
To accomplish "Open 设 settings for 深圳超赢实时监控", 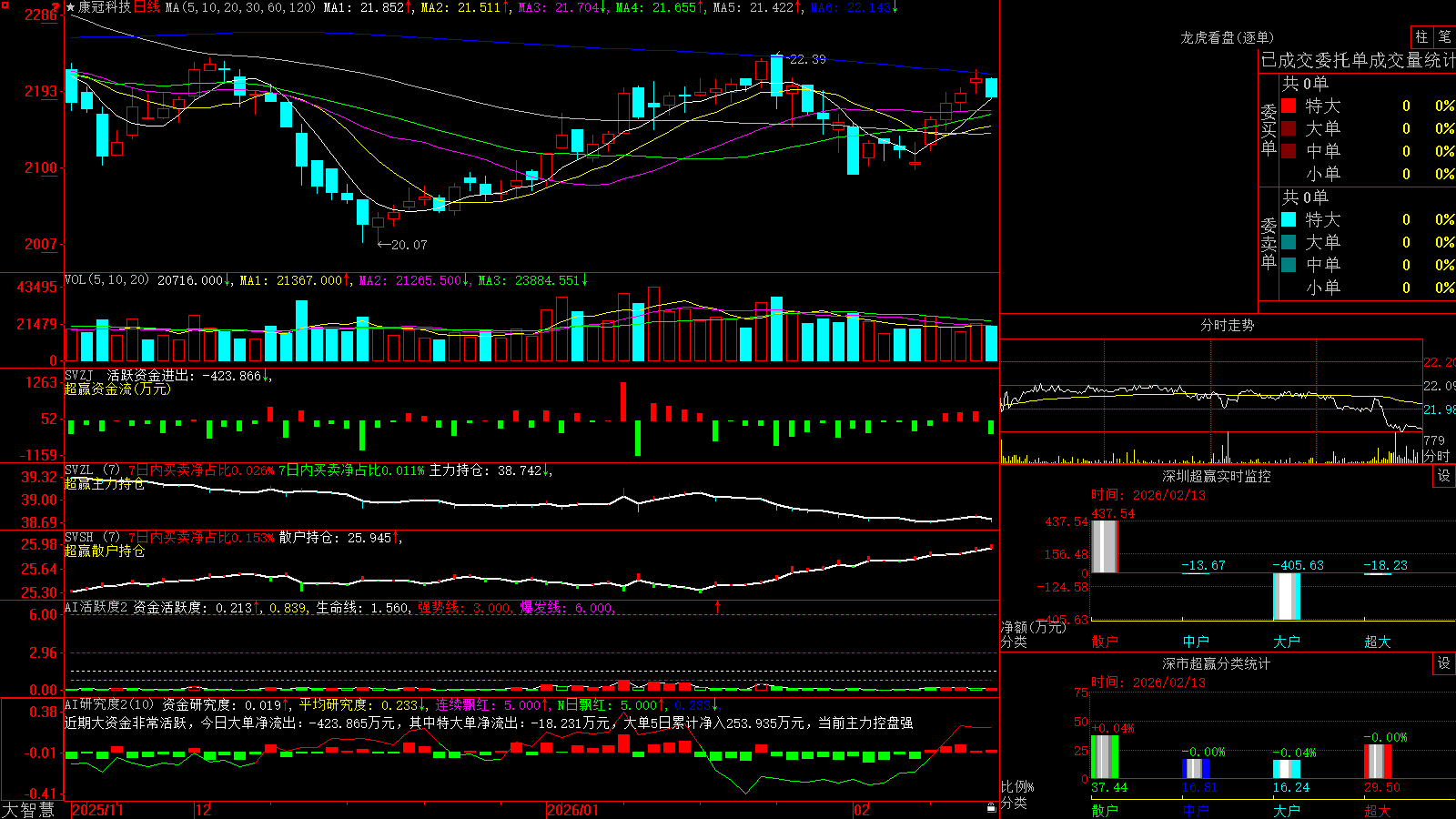I will coord(1443,476).
